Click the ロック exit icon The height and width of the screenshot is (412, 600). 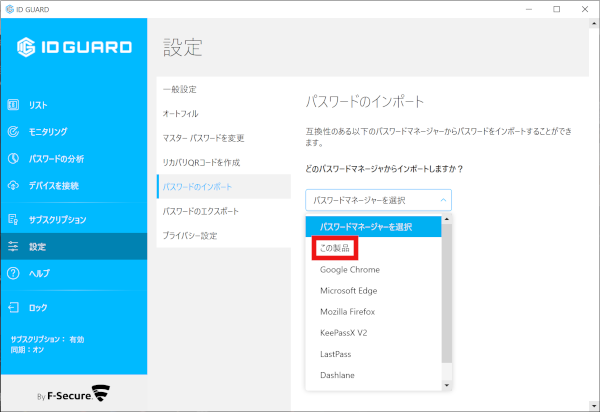pyautogui.click(x=13, y=307)
